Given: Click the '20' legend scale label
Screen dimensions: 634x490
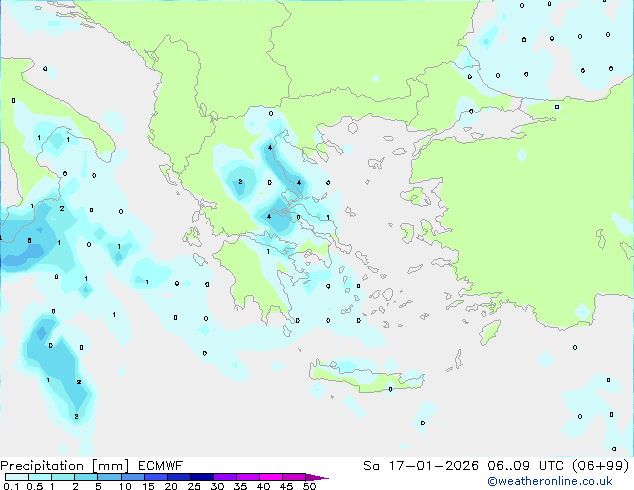Looking at the screenshot, I should pyautogui.click(x=171, y=486).
